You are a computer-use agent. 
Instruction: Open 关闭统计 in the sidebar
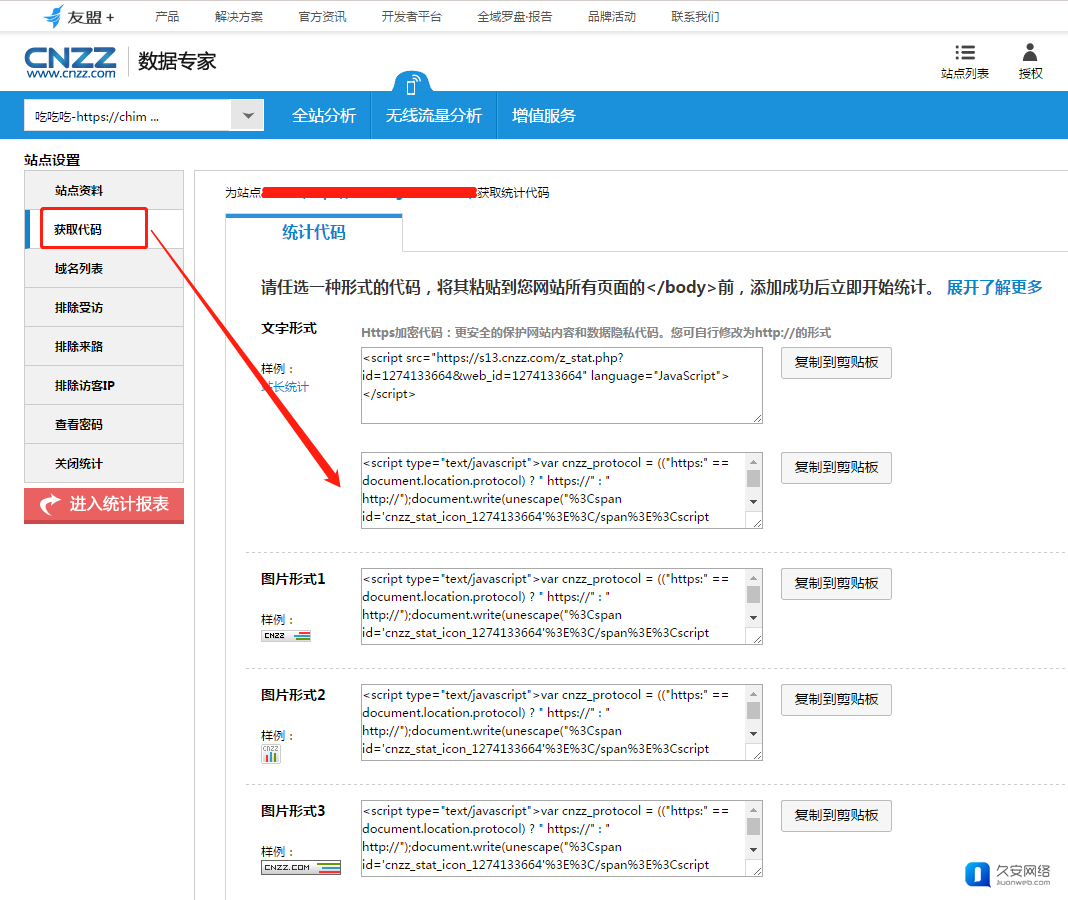click(x=104, y=463)
